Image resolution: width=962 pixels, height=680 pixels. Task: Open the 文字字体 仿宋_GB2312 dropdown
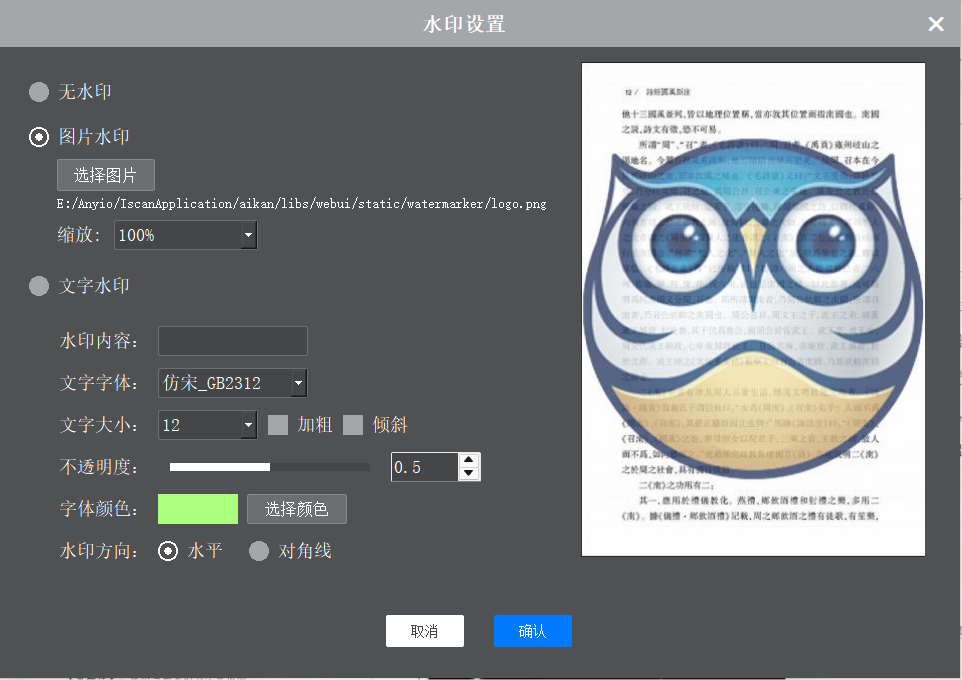233,383
